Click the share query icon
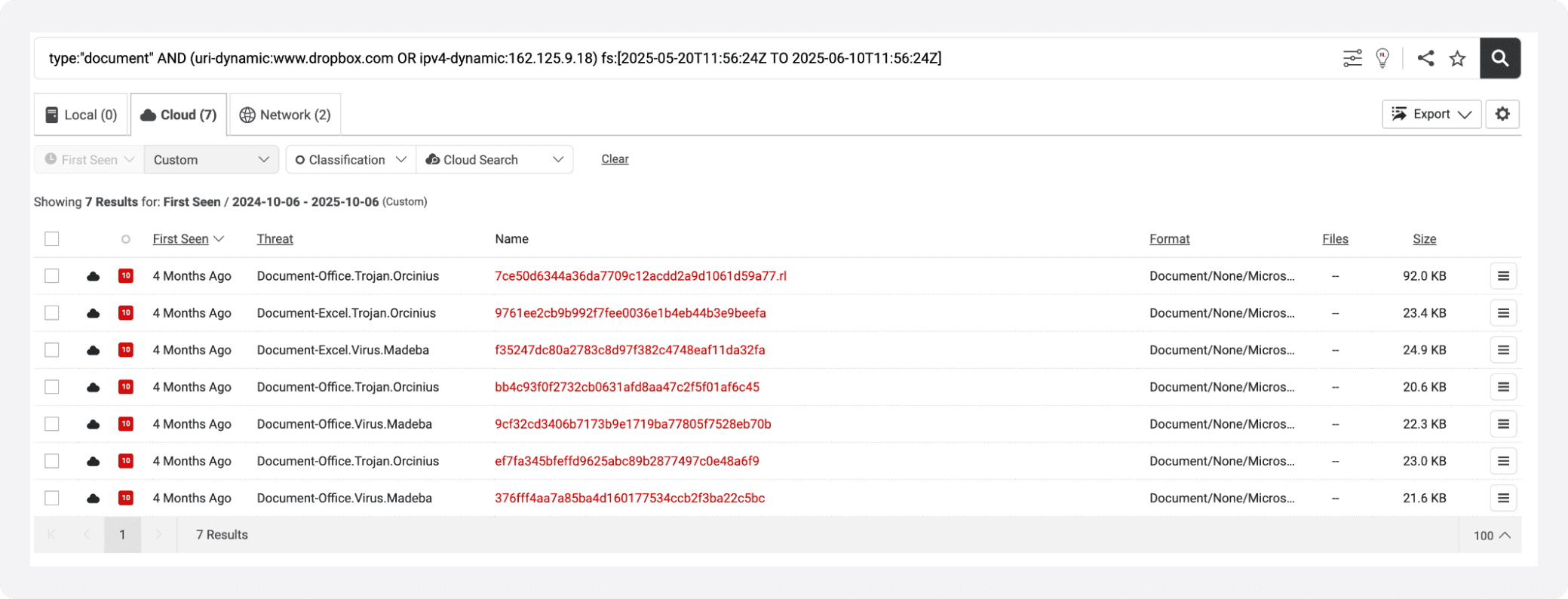Image resolution: width=1568 pixels, height=599 pixels. pos(1425,58)
